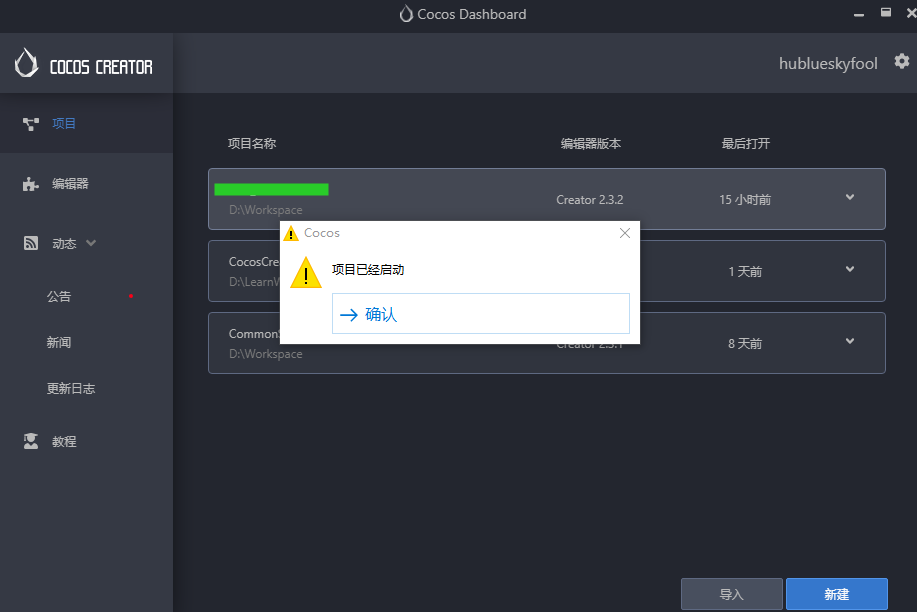The width and height of the screenshot is (917, 612).
Task: Minimize the Cocos Dashboard window
Action: (x=859, y=15)
